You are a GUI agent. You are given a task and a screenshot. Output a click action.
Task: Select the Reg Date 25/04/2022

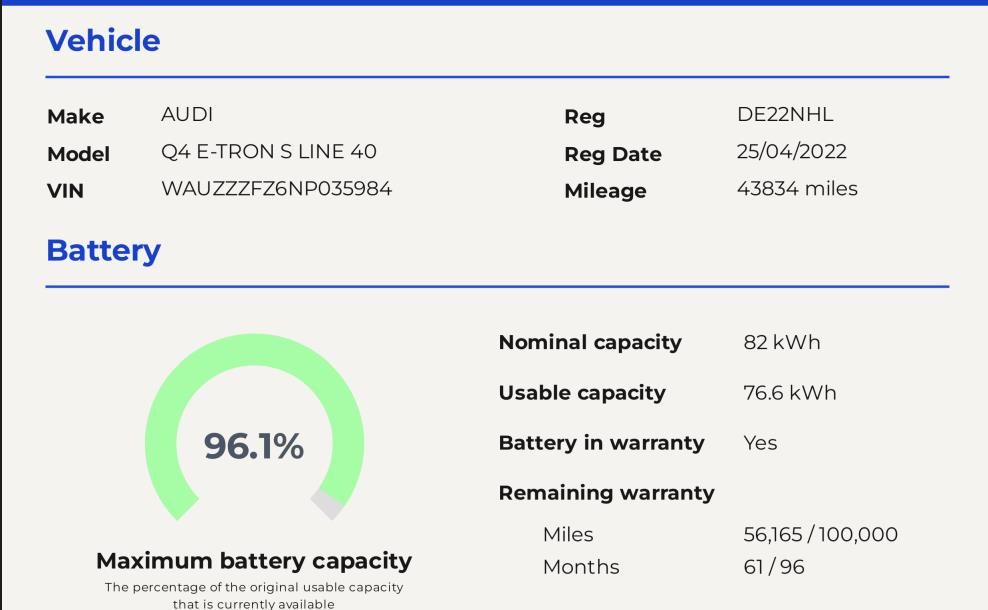click(791, 152)
